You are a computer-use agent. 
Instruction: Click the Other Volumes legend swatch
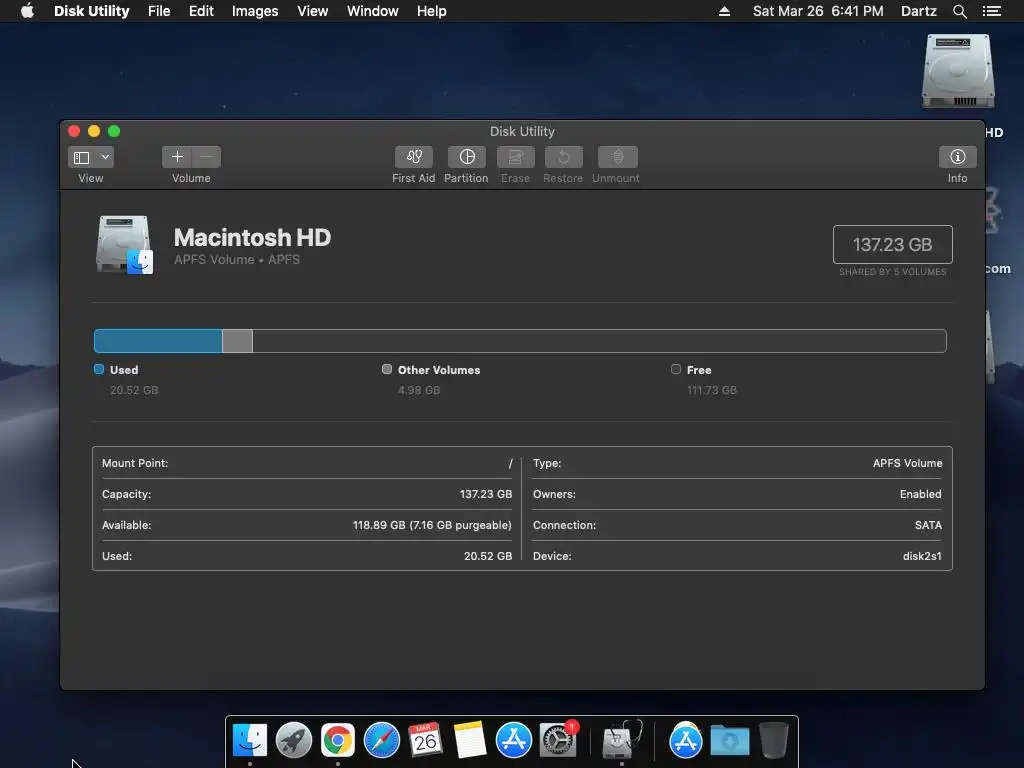pos(387,370)
